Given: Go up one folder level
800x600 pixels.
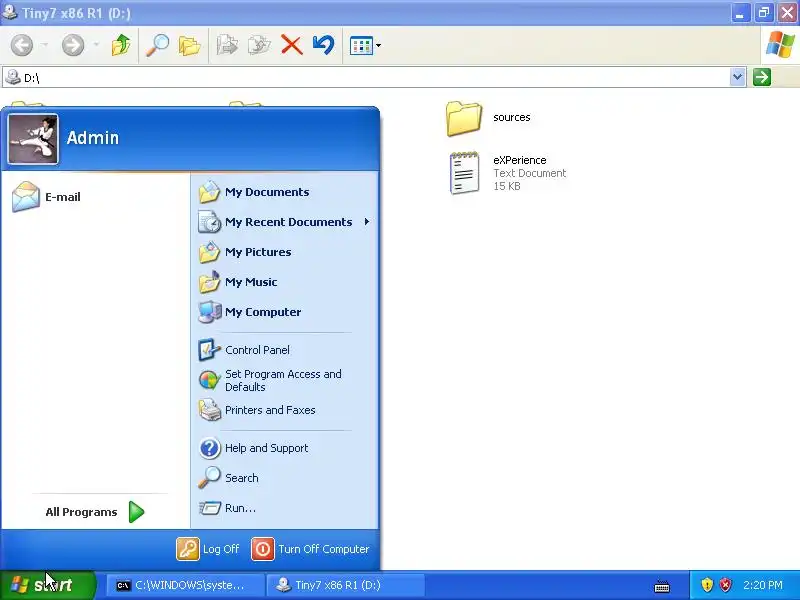Looking at the screenshot, I should click(x=121, y=45).
